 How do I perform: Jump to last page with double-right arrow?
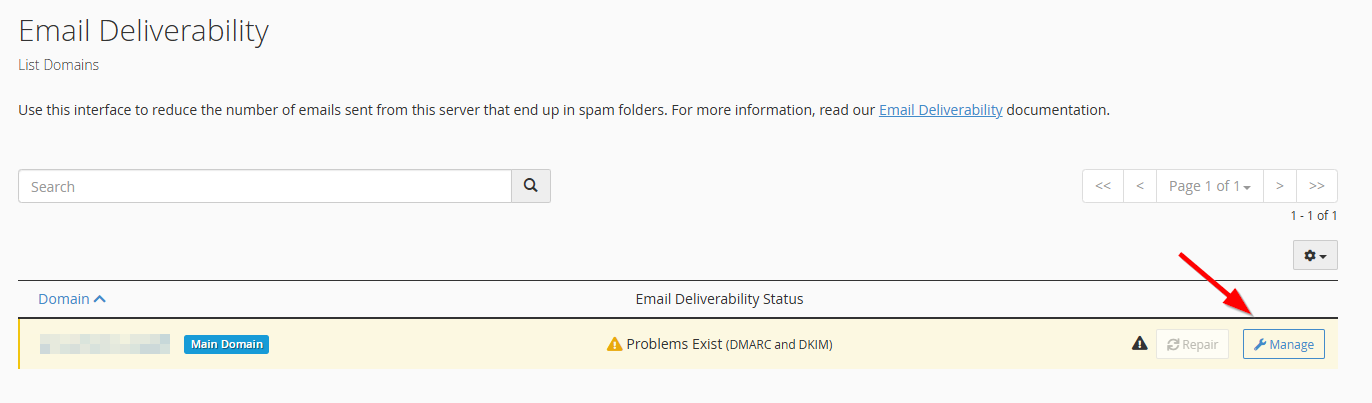1317,186
